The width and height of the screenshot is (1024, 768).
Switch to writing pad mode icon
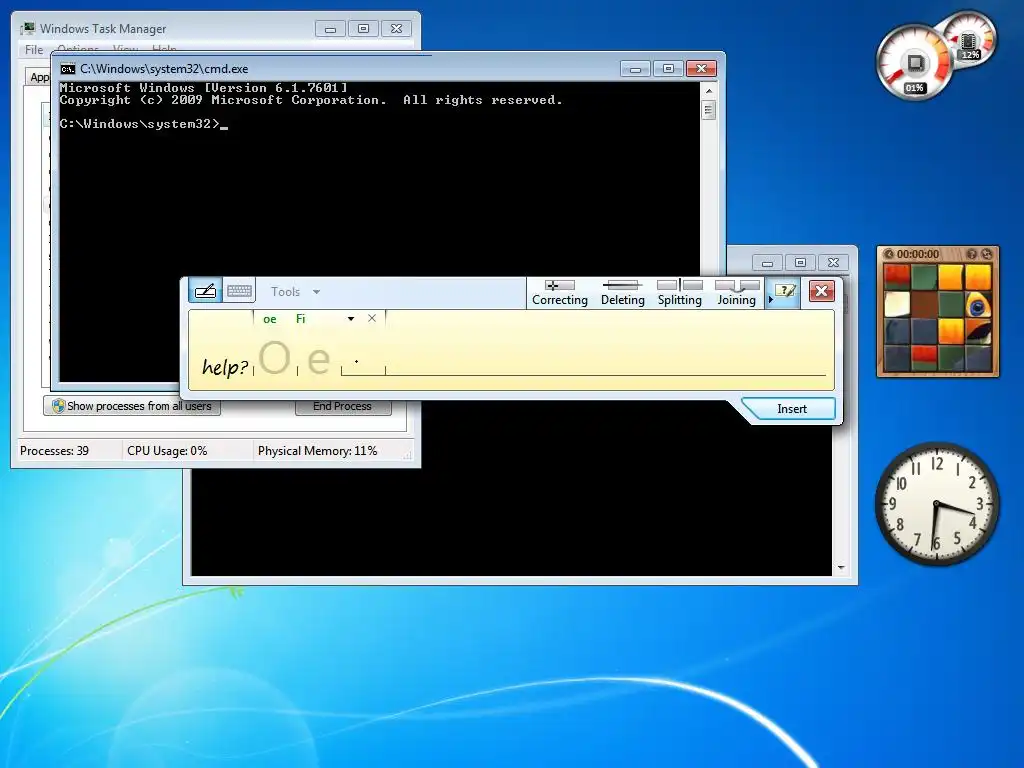[205, 291]
